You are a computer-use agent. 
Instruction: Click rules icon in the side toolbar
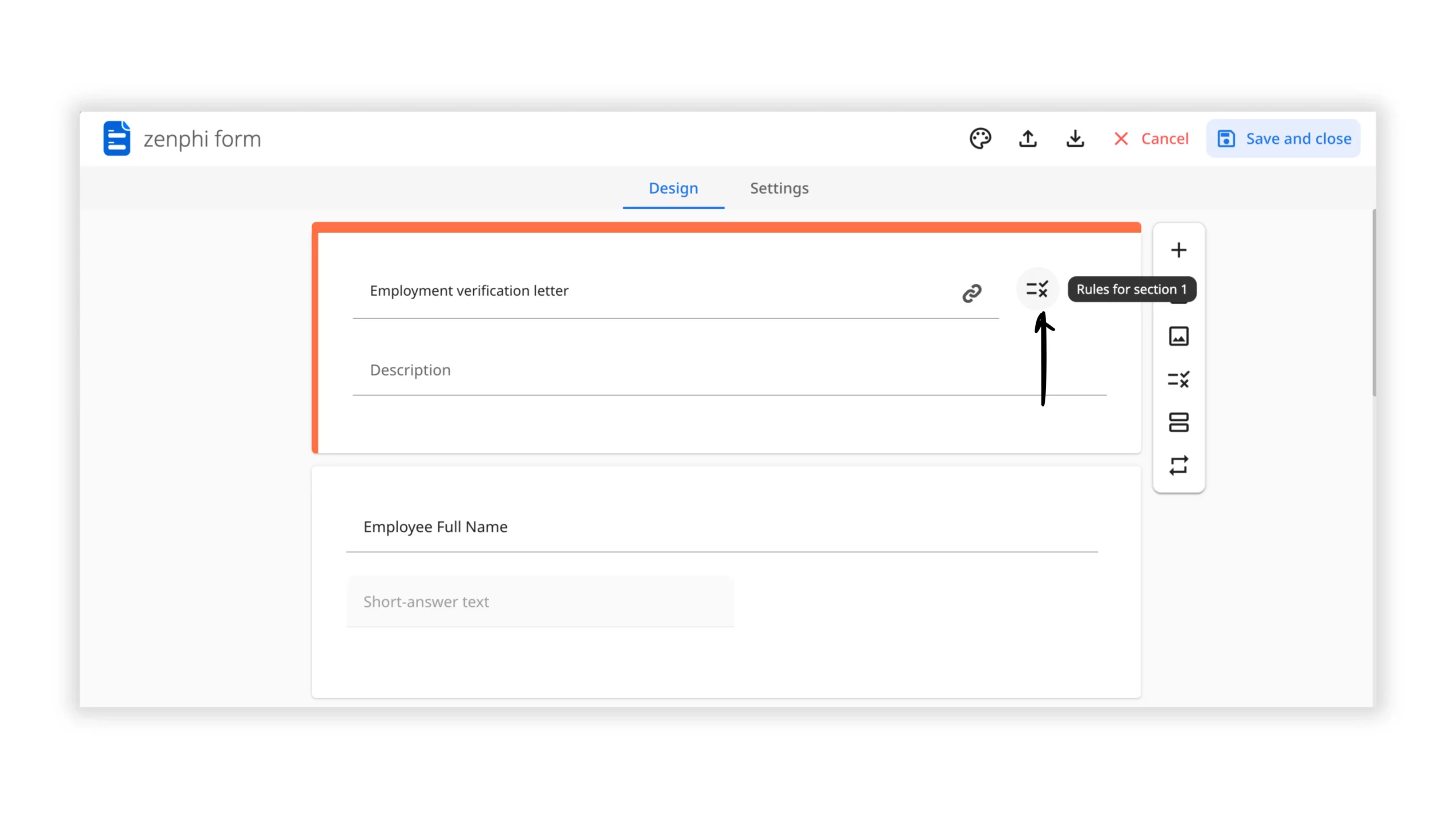(1178, 379)
